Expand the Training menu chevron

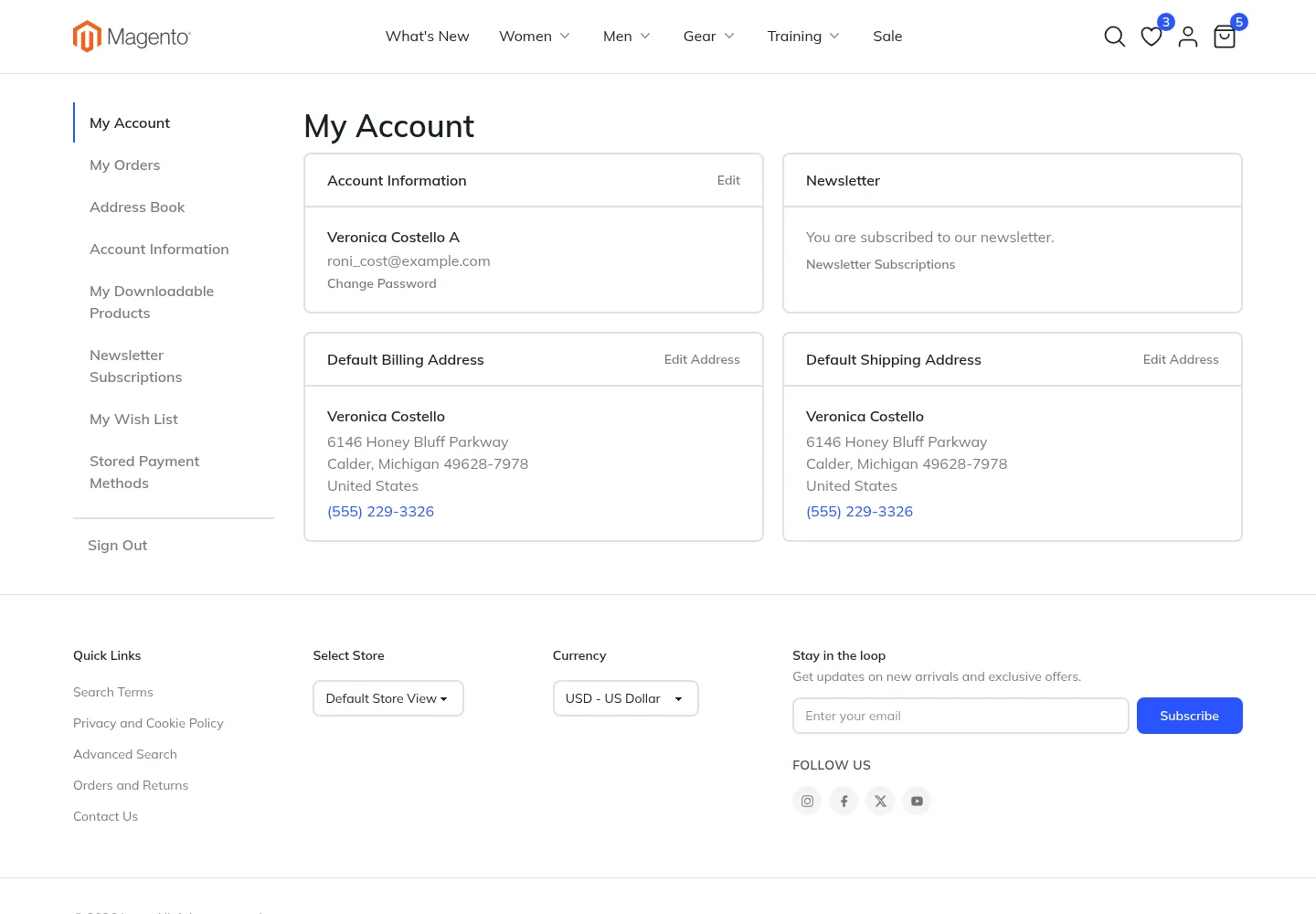click(x=834, y=37)
